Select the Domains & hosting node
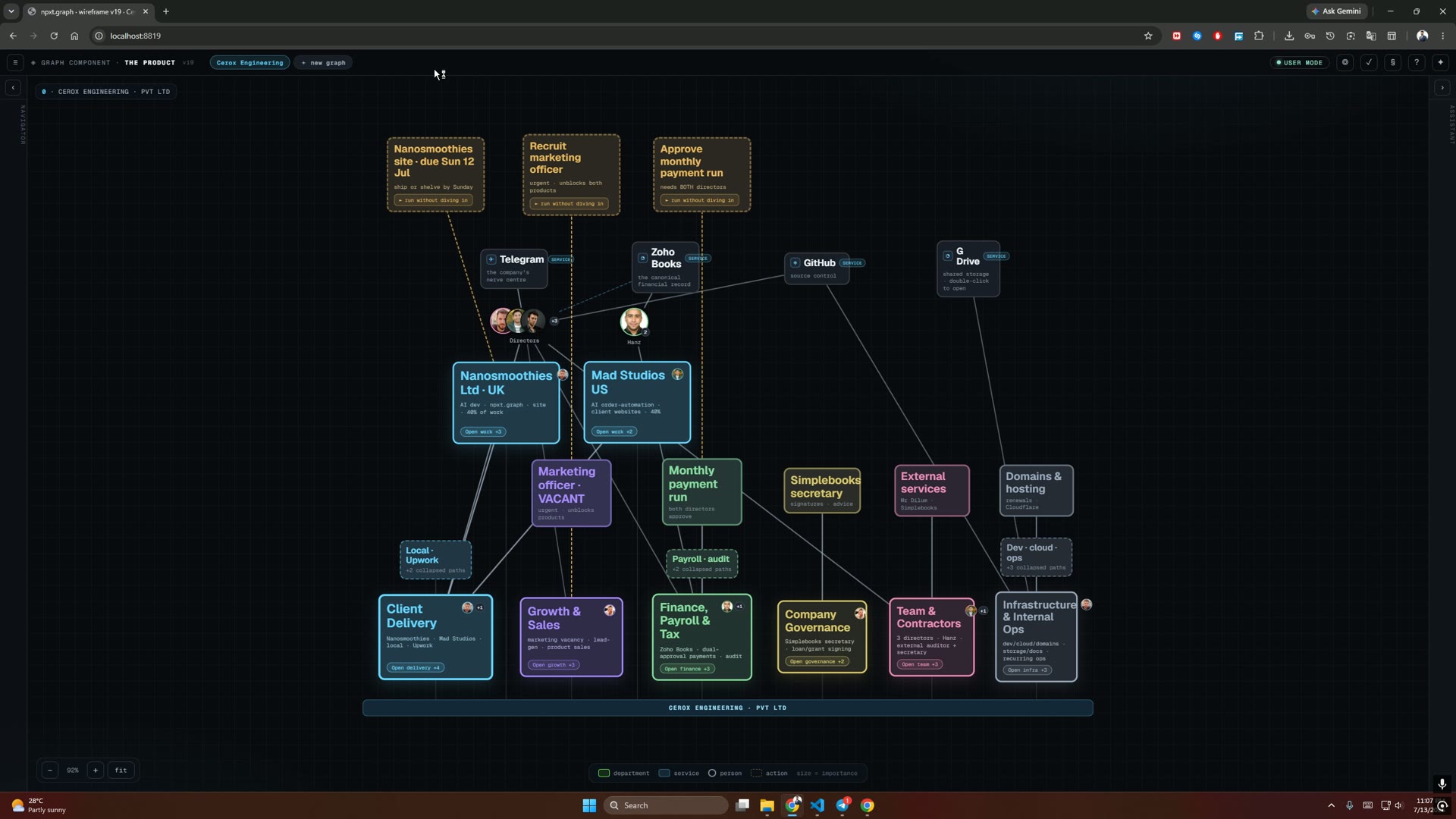 [x=1036, y=491]
